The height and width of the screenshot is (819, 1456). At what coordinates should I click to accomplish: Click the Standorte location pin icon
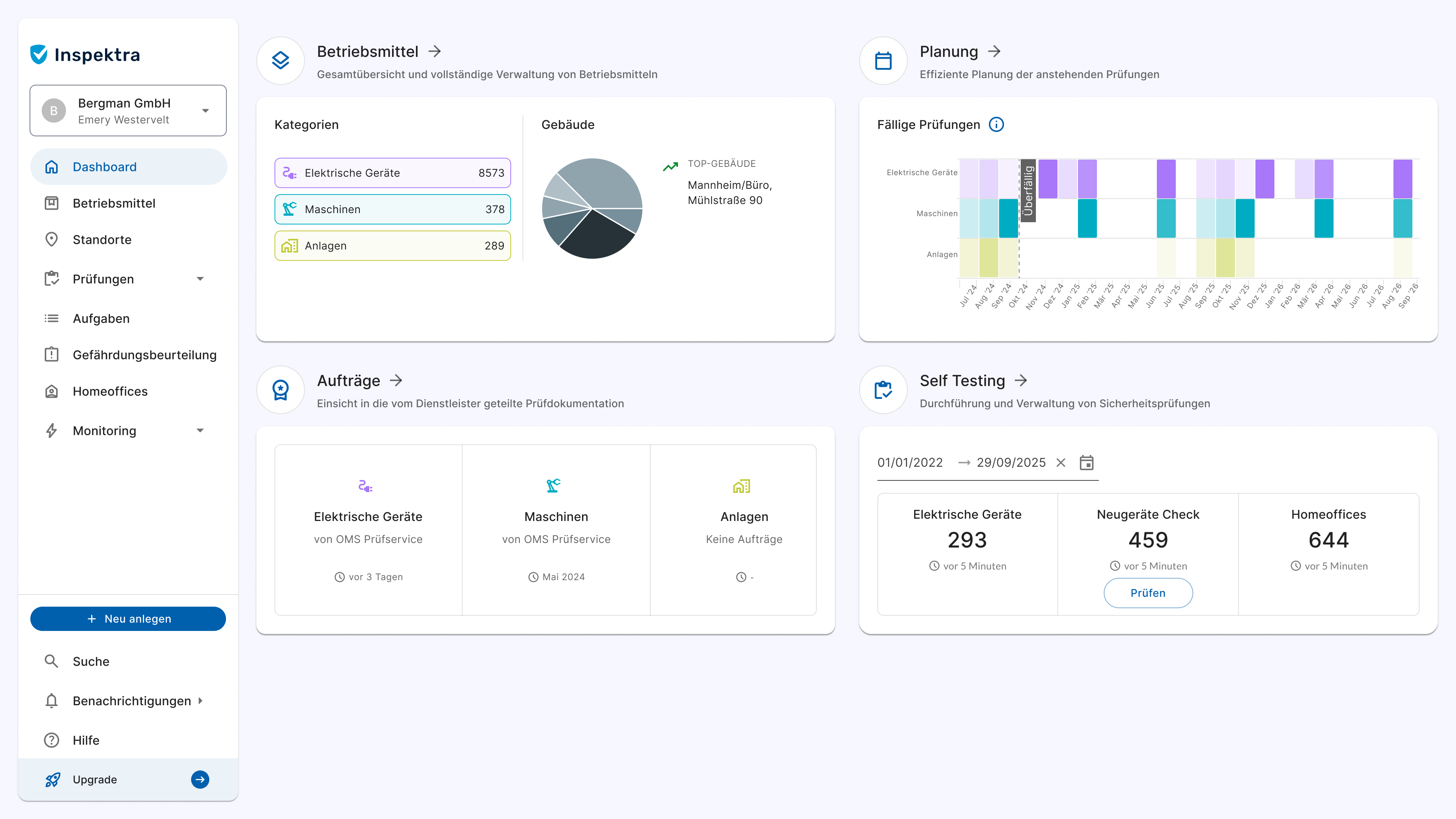coord(52,239)
